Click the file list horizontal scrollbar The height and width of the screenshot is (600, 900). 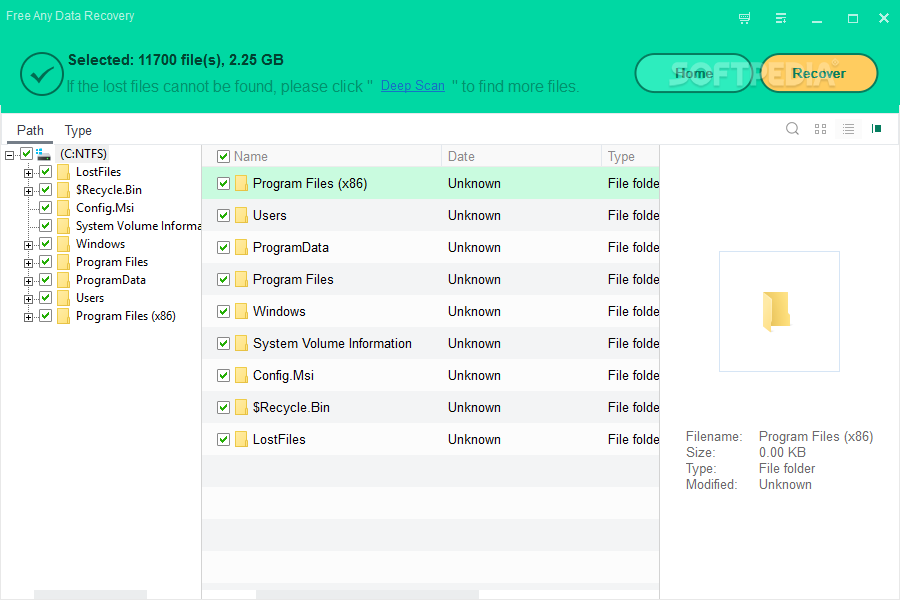367,594
